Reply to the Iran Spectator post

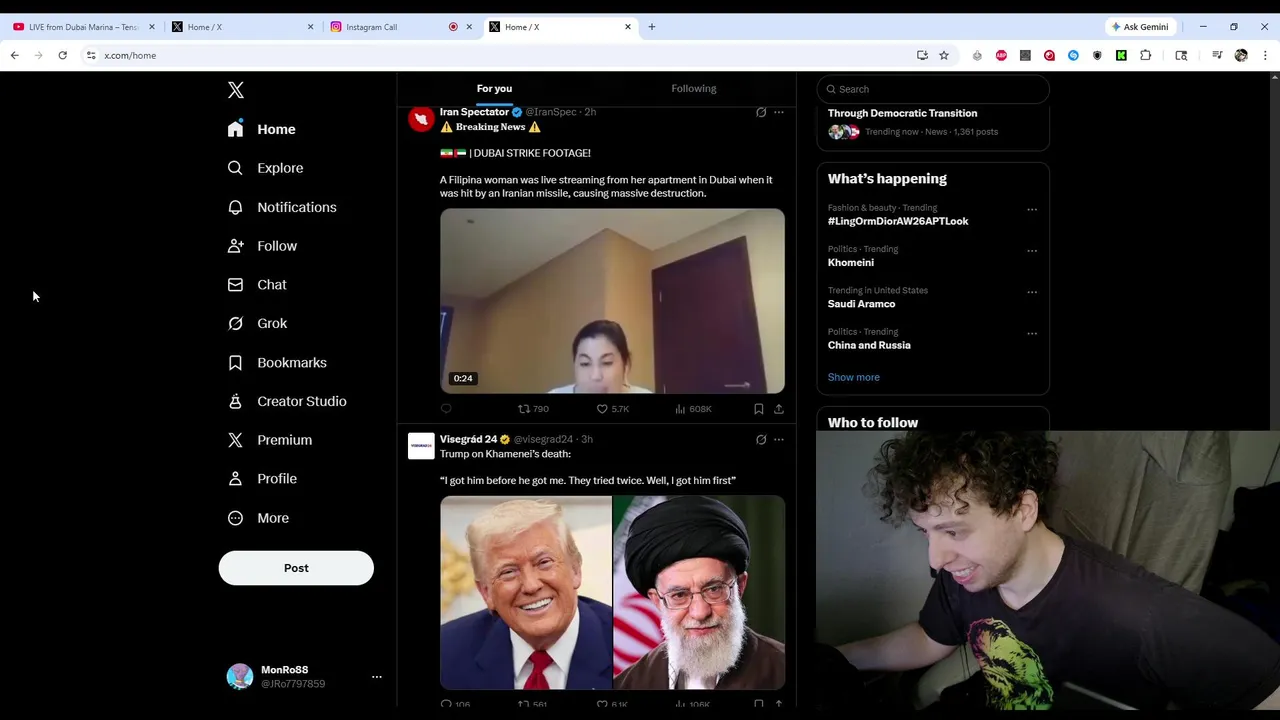click(x=446, y=409)
